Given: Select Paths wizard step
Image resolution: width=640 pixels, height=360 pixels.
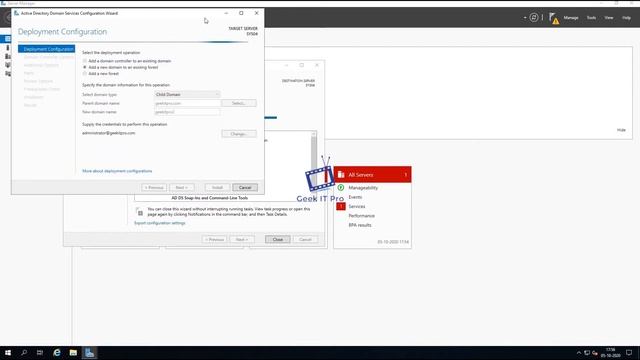Looking at the screenshot, I should click(x=29, y=73).
